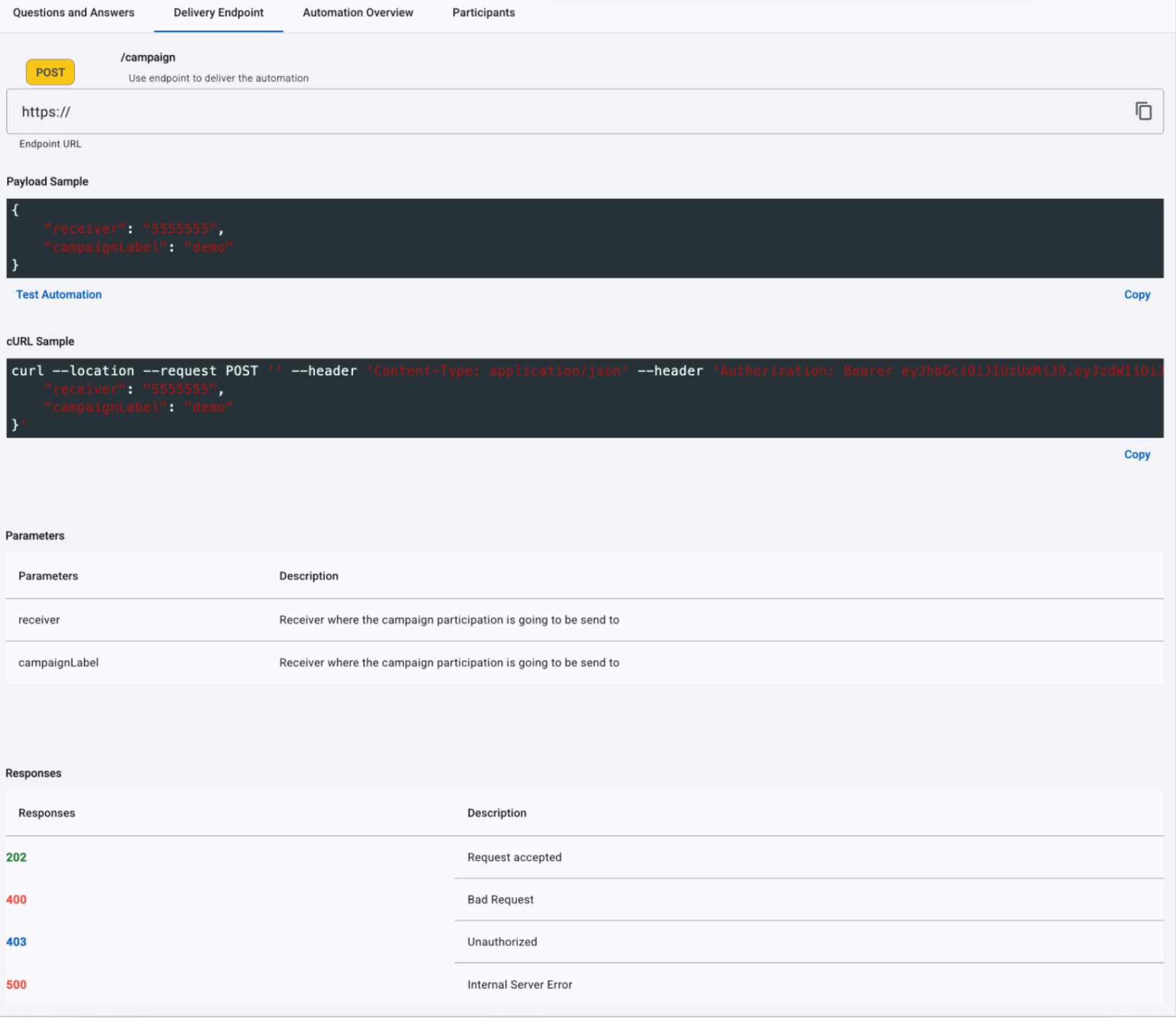Image resolution: width=1176 pixels, height=1018 pixels.
Task: Click the Responses table column header
Action: coord(47,813)
